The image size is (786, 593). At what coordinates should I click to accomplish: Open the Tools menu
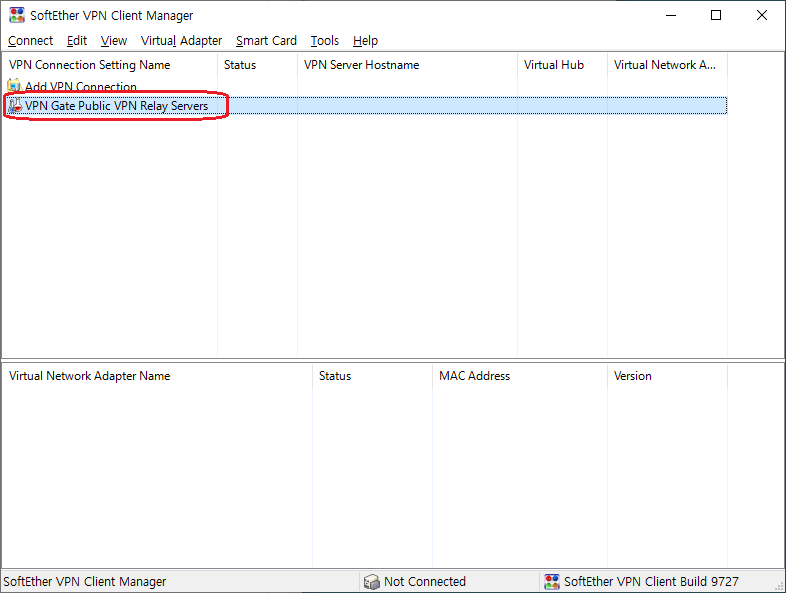coord(324,41)
